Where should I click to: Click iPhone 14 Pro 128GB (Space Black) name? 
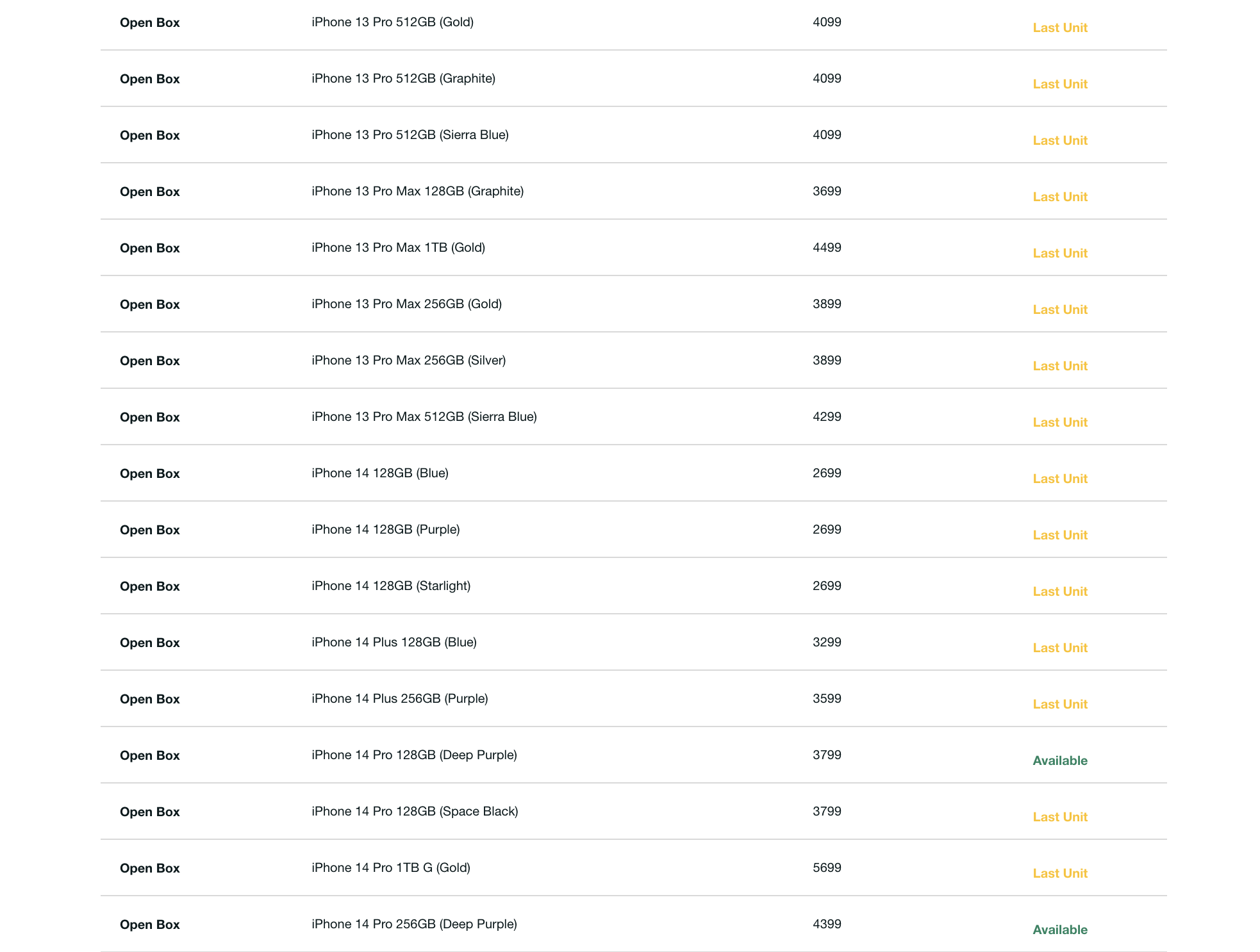[x=414, y=812]
